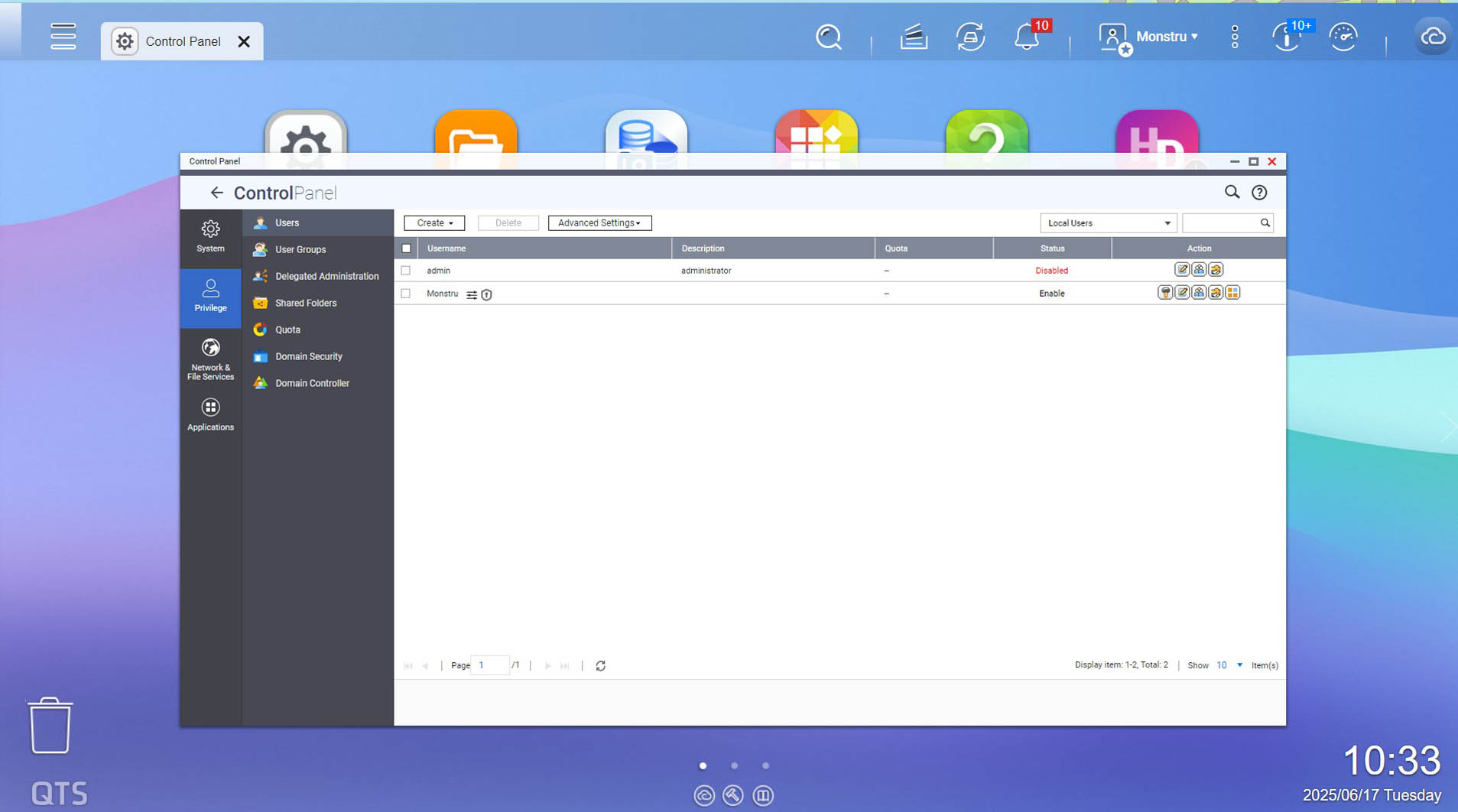
Task: Click Change Password key icon for Monstru
Action: [1165, 293]
